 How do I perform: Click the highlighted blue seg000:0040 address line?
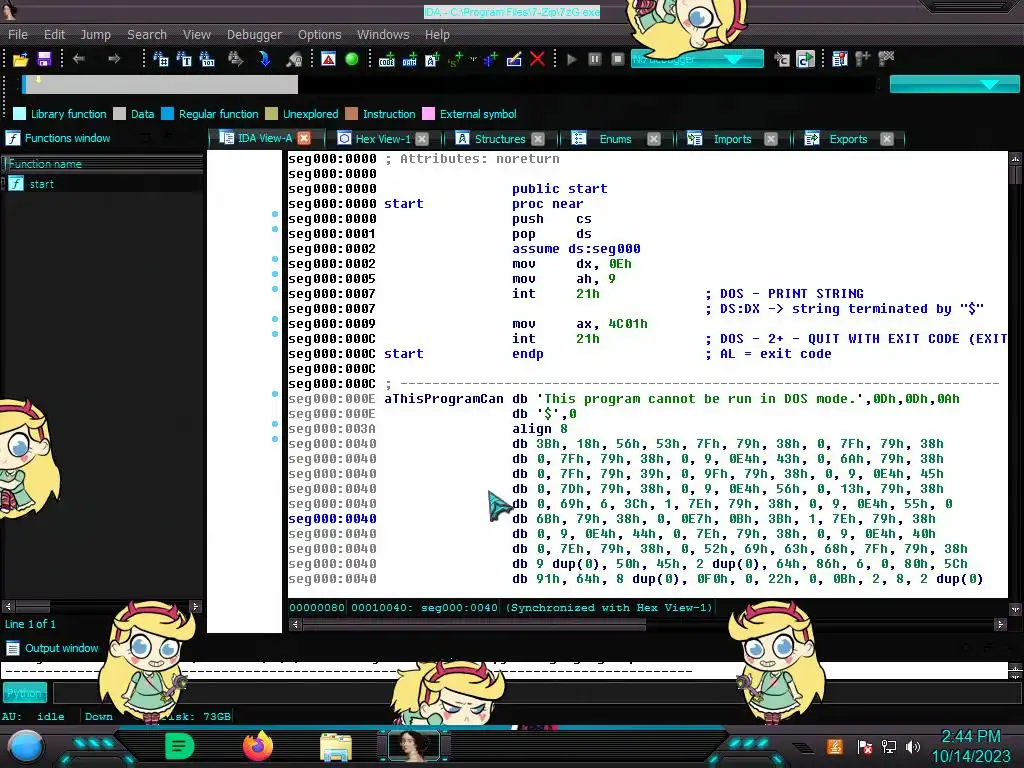pyautogui.click(x=332, y=519)
